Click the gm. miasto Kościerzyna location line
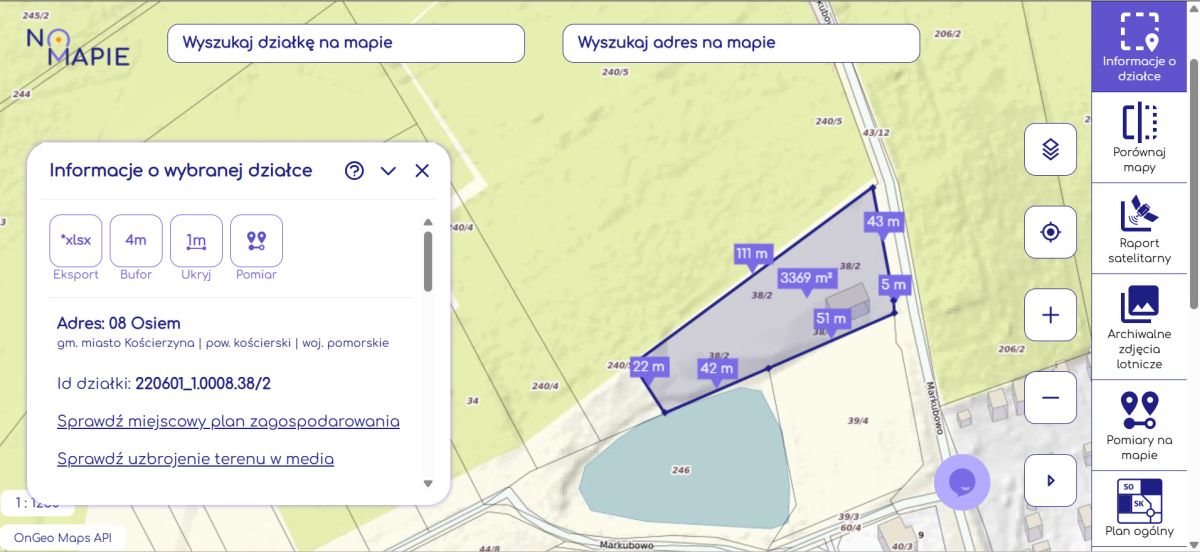The image size is (1200, 552). 223,343
